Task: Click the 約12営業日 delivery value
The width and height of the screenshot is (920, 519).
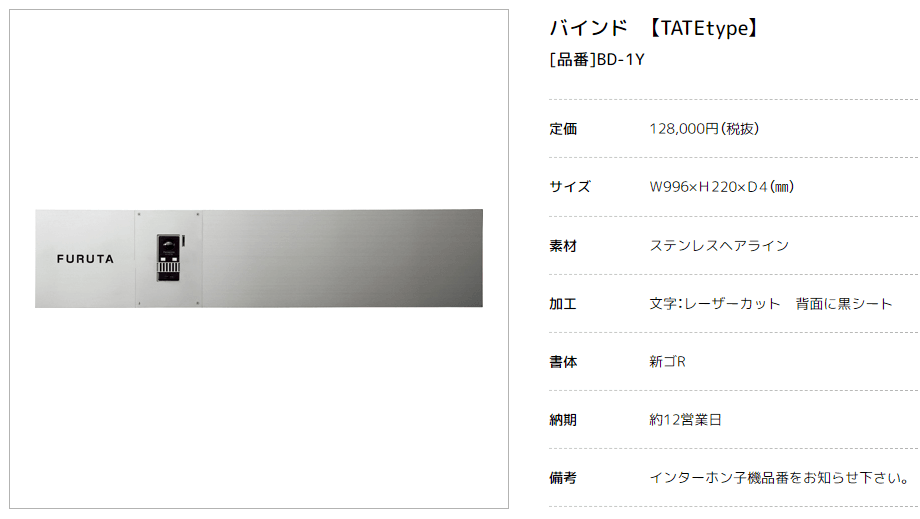Action: (x=685, y=419)
